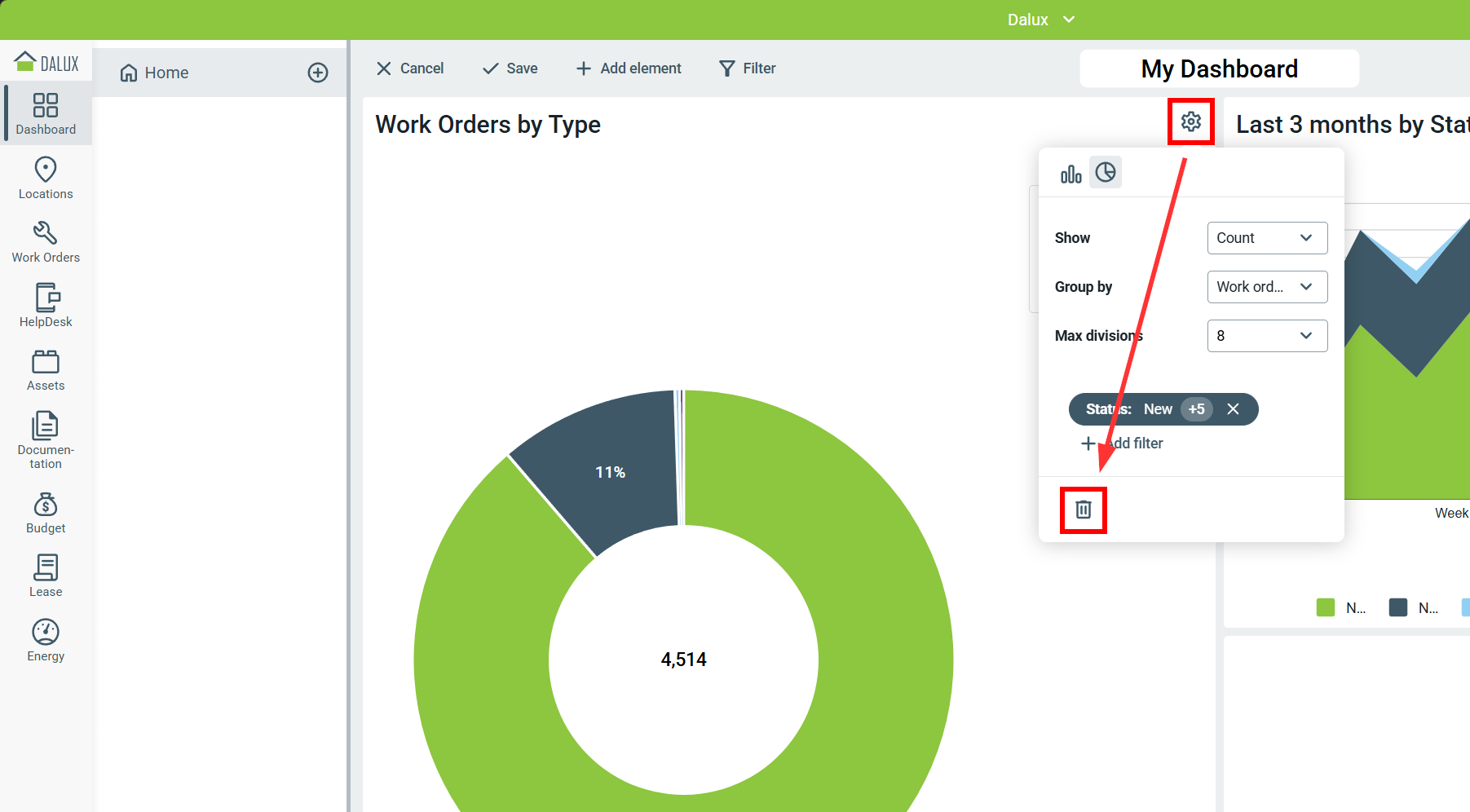Open the HelpDesk module
Screen dimensions: 1470x812
coord(46,306)
